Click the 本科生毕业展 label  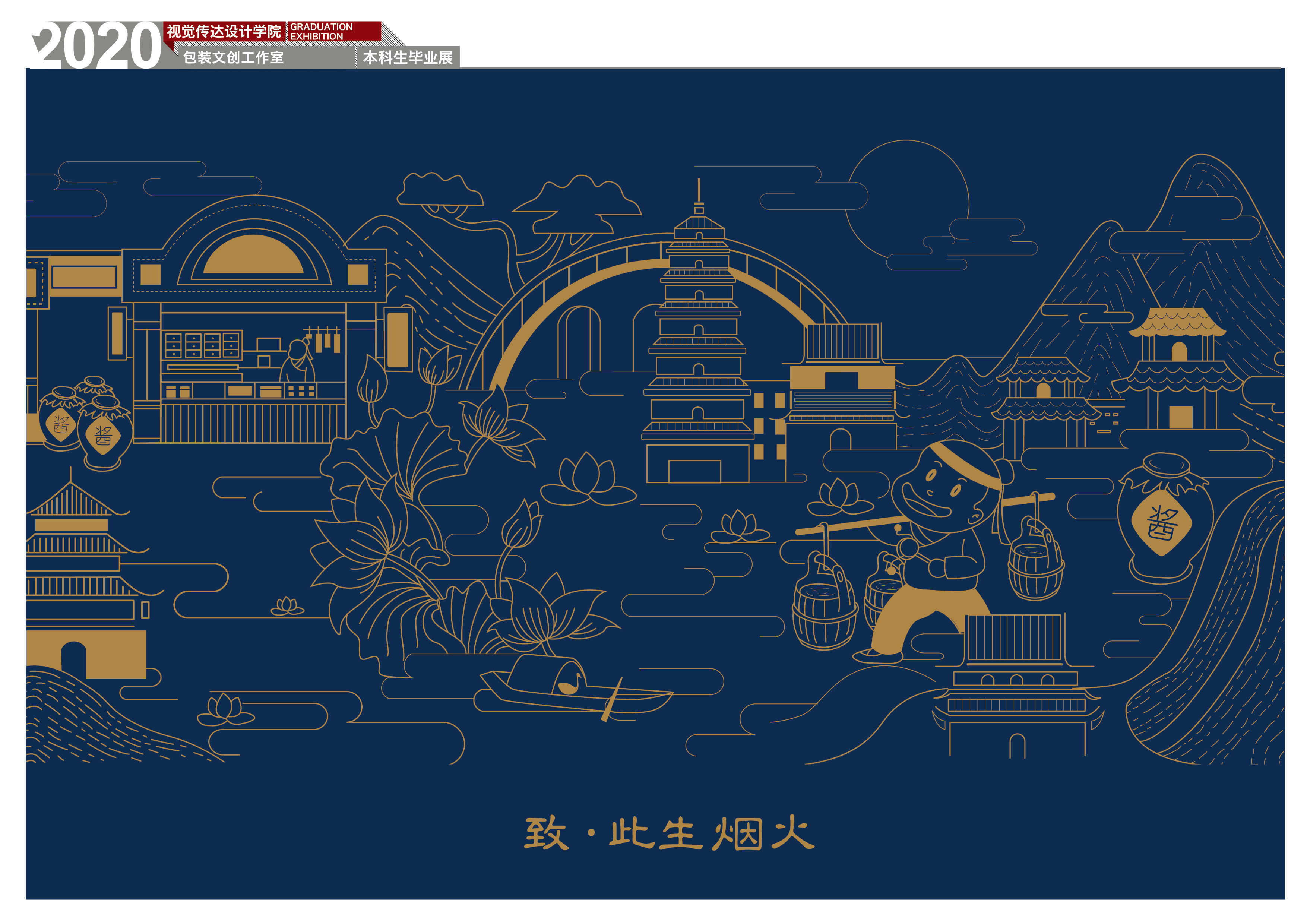pos(408,57)
